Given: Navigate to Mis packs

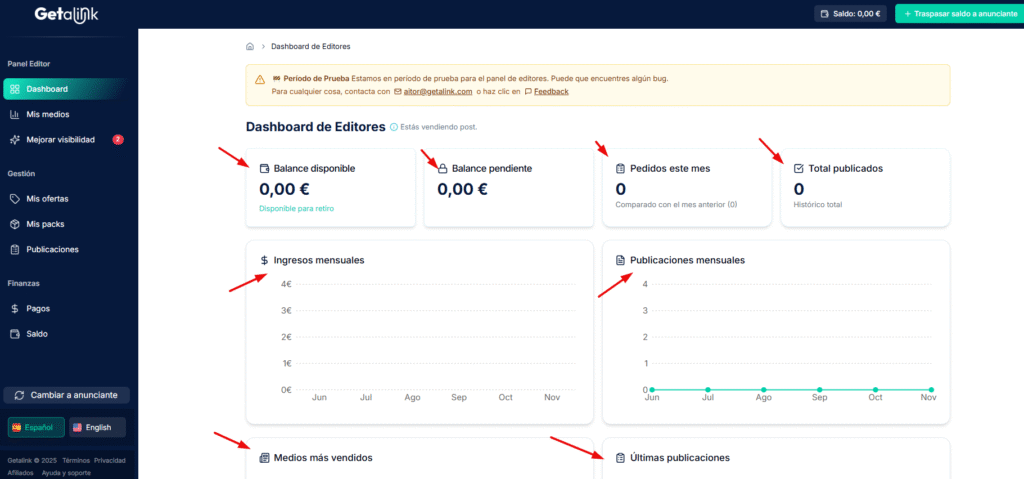Looking at the screenshot, I should point(67,224).
